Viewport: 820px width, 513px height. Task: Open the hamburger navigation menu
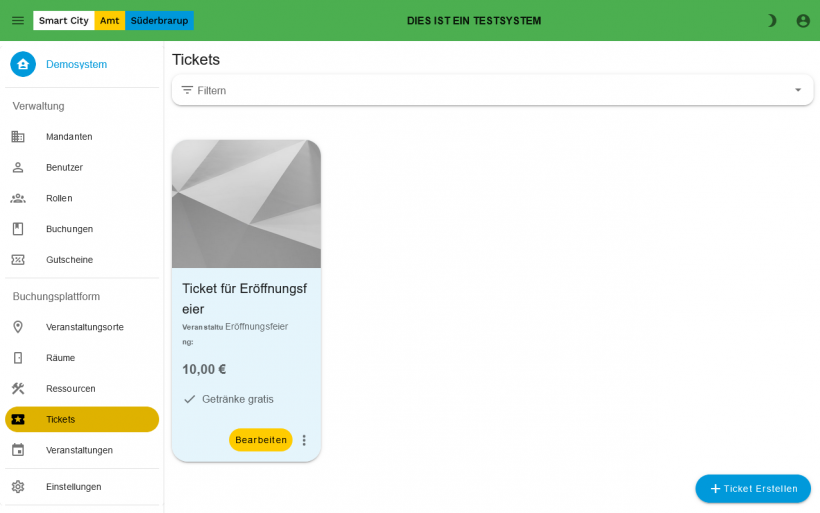18,20
